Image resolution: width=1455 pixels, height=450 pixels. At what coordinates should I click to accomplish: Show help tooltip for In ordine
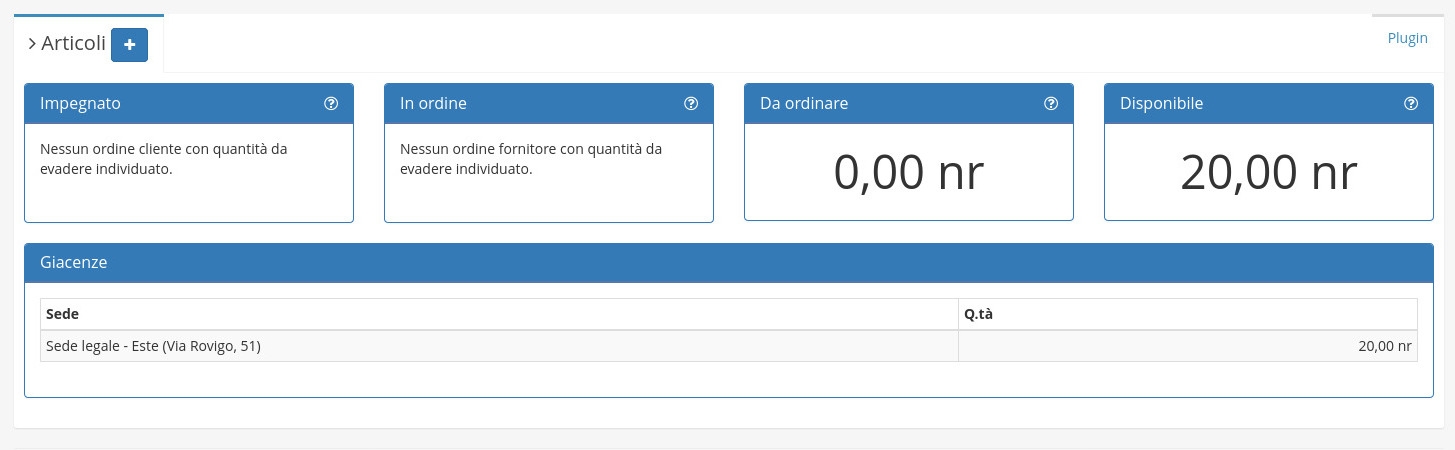691,103
